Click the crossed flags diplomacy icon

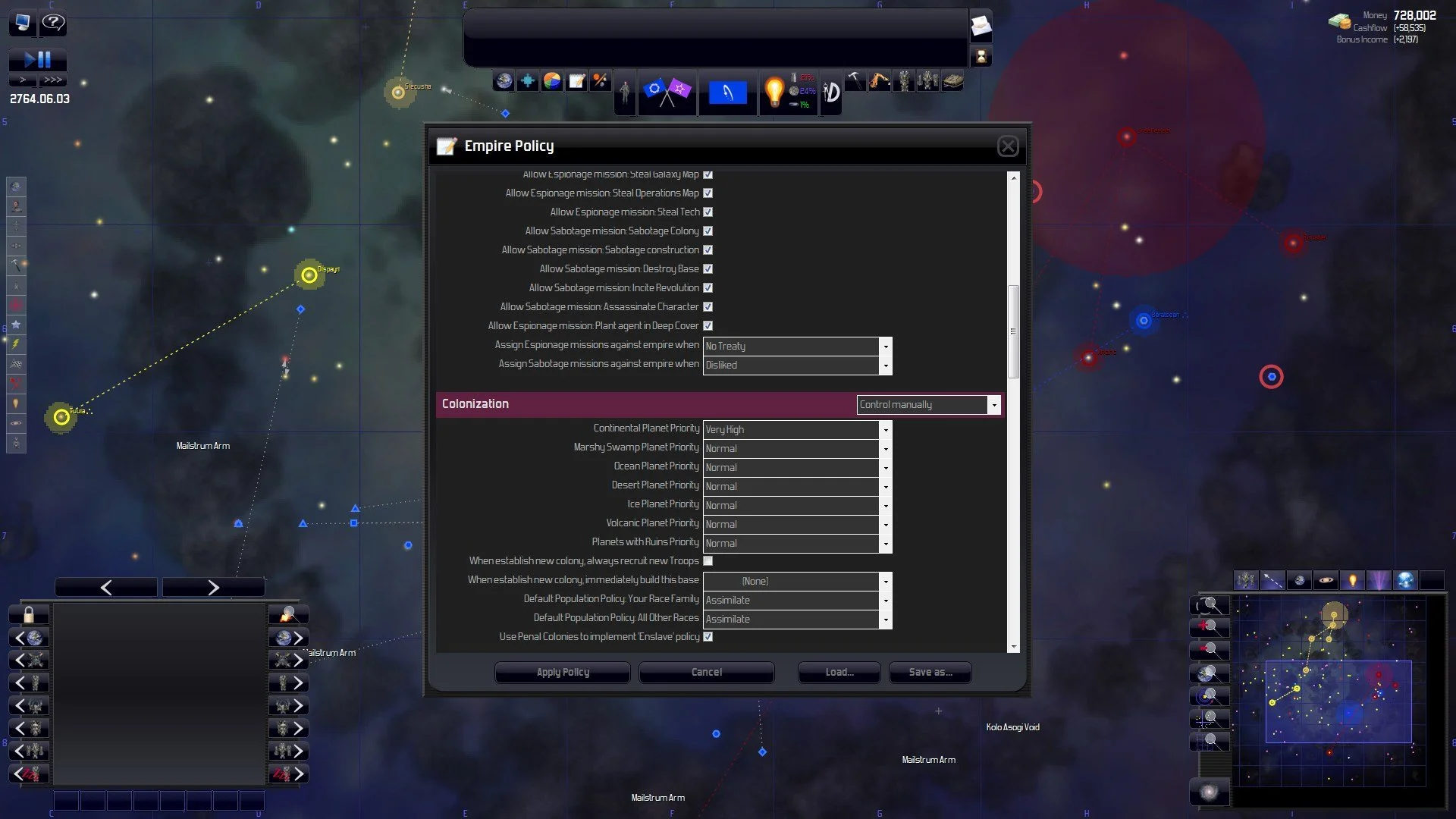point(667,93)
